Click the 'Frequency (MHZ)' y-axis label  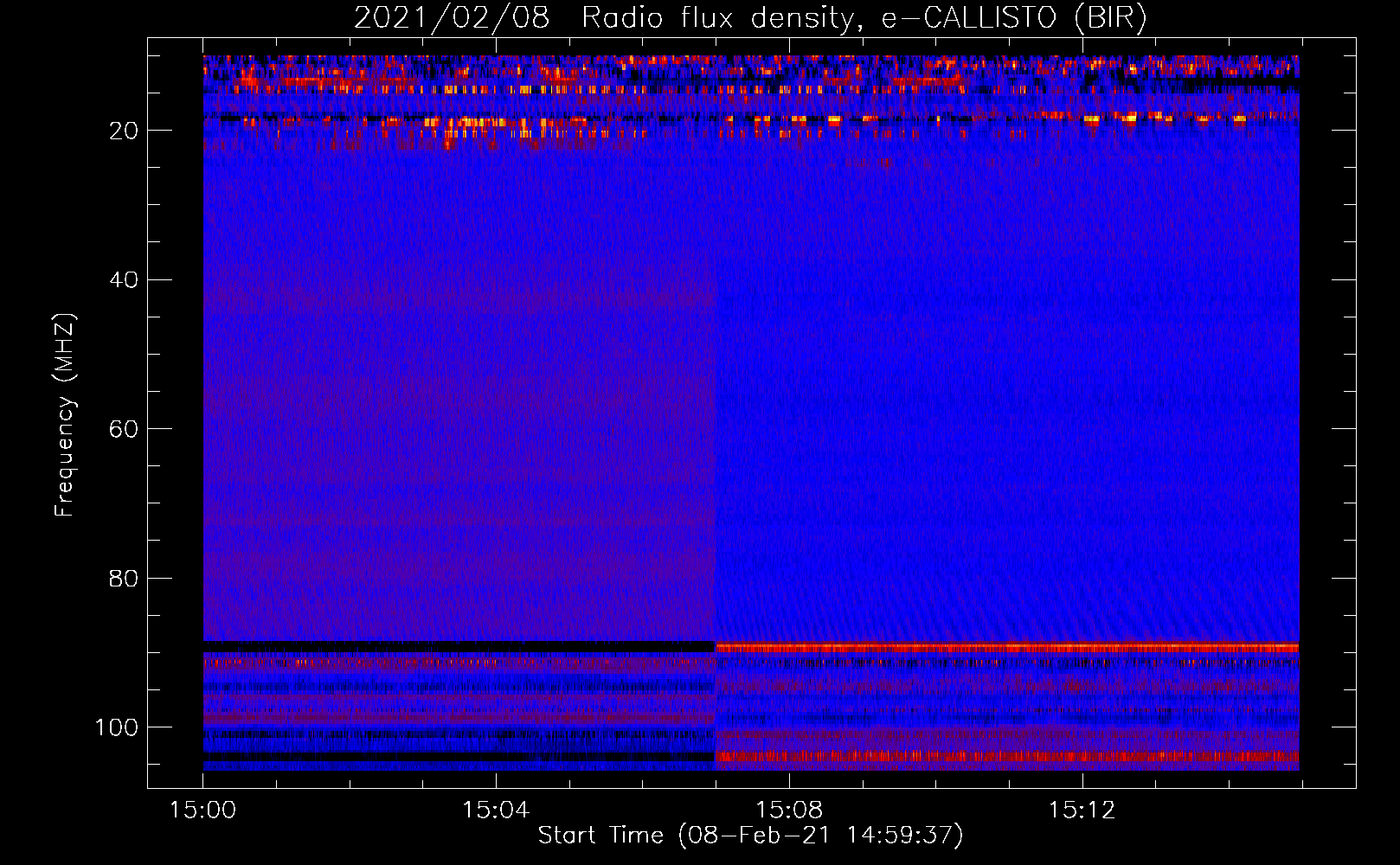tap(65, 415)
